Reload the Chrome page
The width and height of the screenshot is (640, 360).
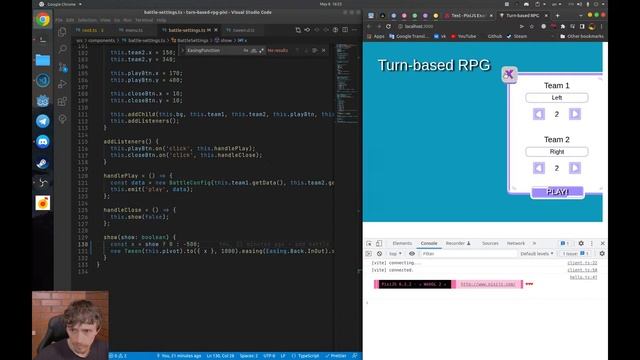coord(389,26)
